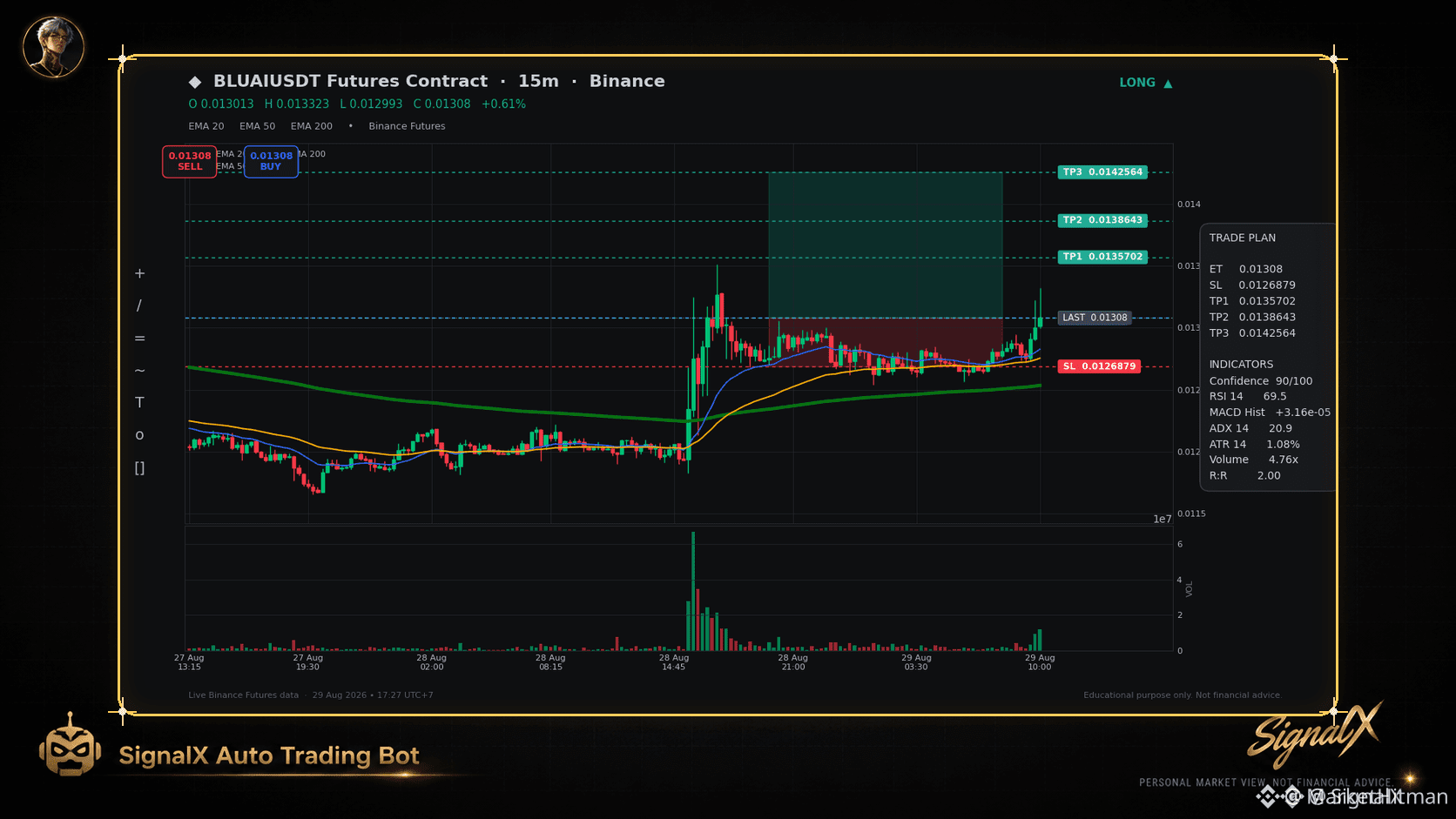1456x819 pixels.
Task: Click the "EMA 50" legend label
Action: (257, 126)
